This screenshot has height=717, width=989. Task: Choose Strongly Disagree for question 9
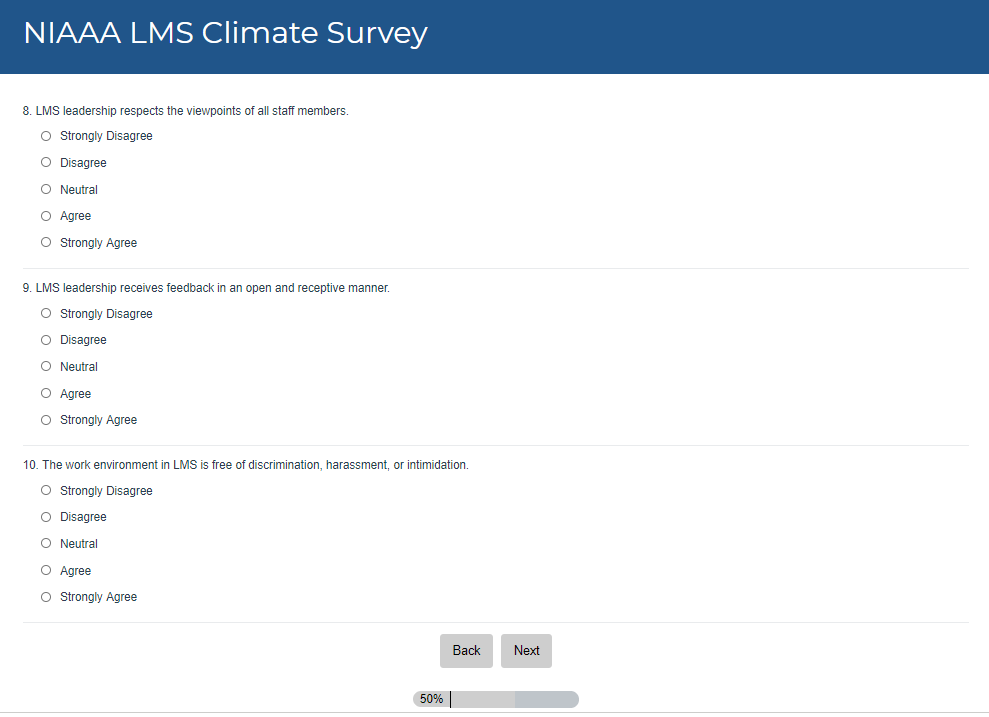tap(46, 313)
